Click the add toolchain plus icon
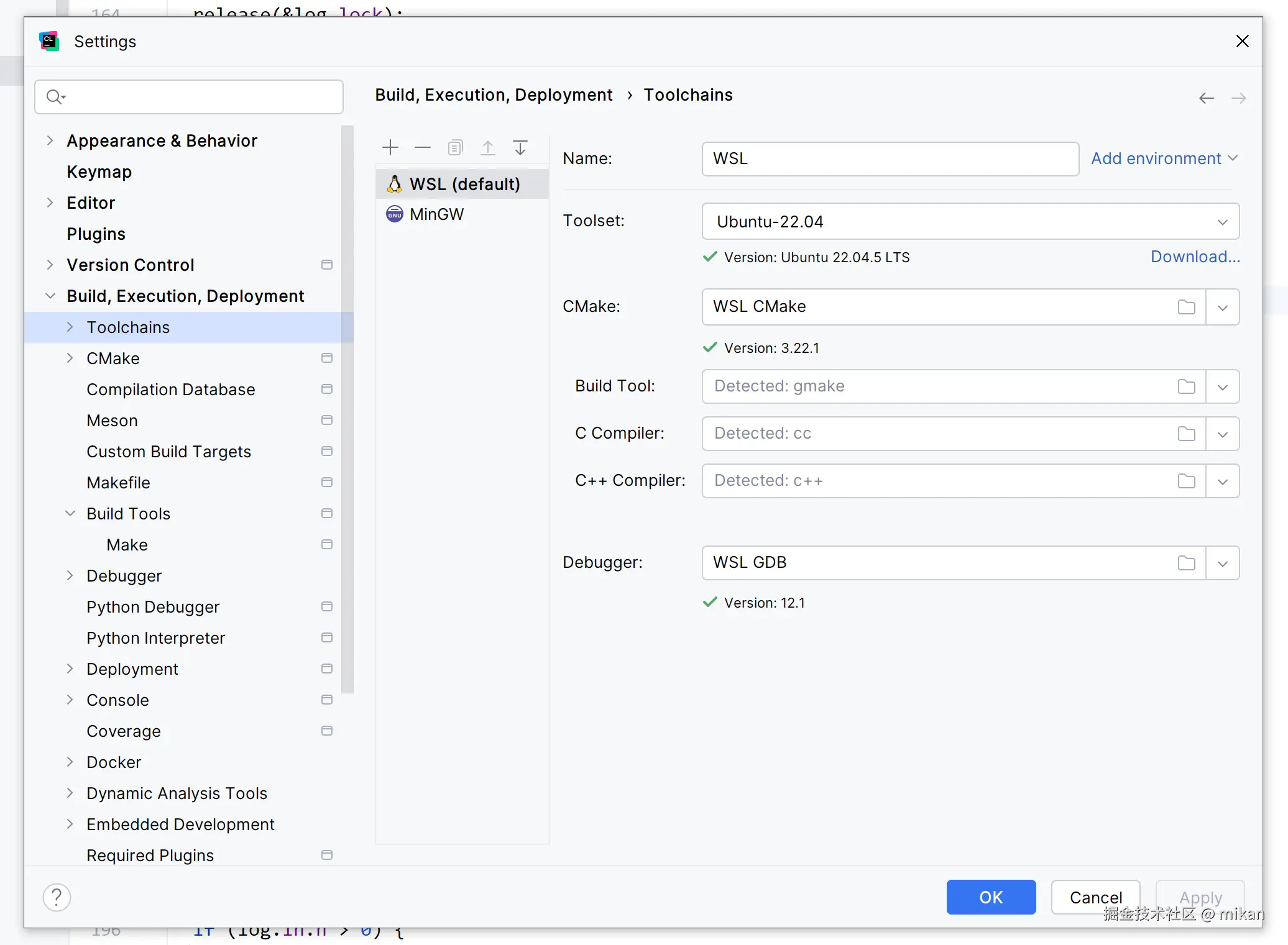1288x945 pixels. click(390, 148)
